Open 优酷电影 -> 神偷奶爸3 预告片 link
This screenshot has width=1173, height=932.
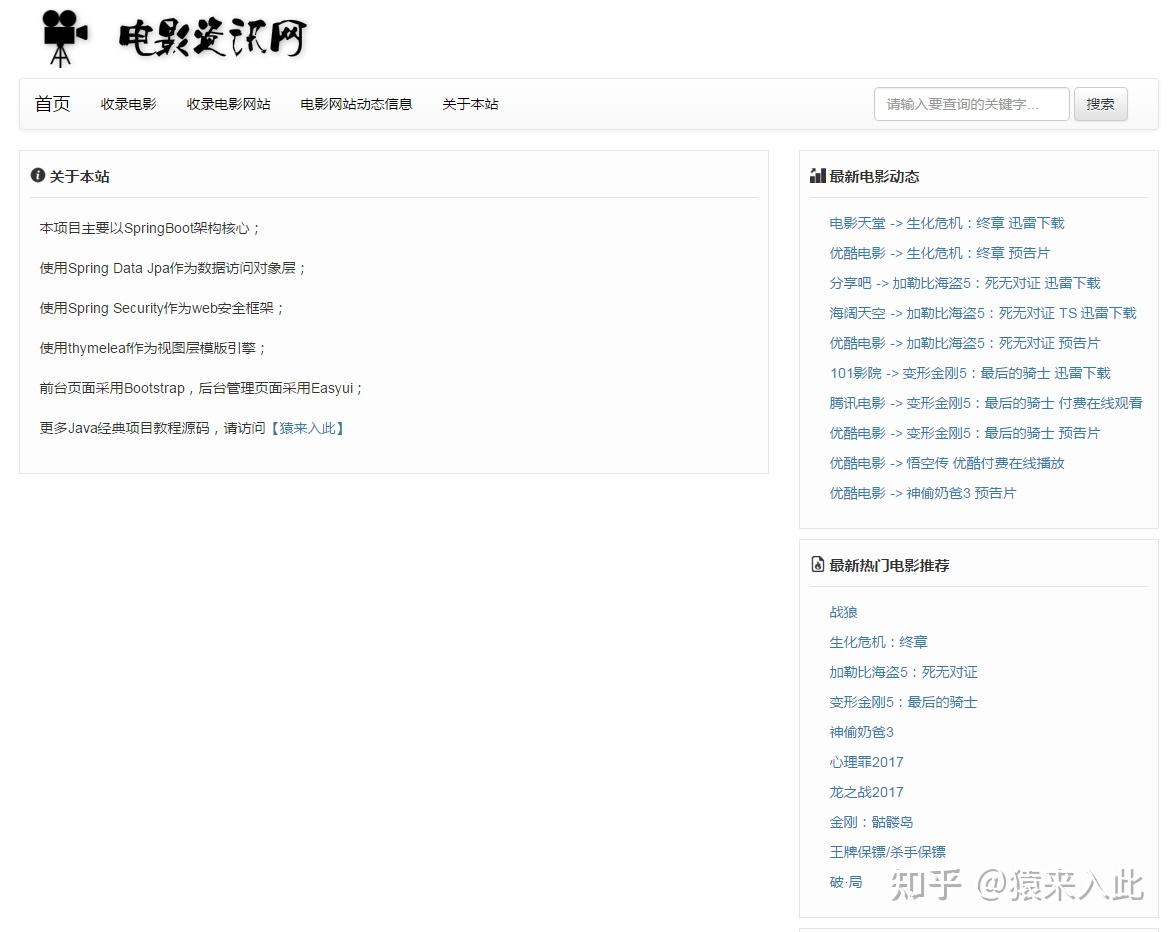(x=922, y=492)
